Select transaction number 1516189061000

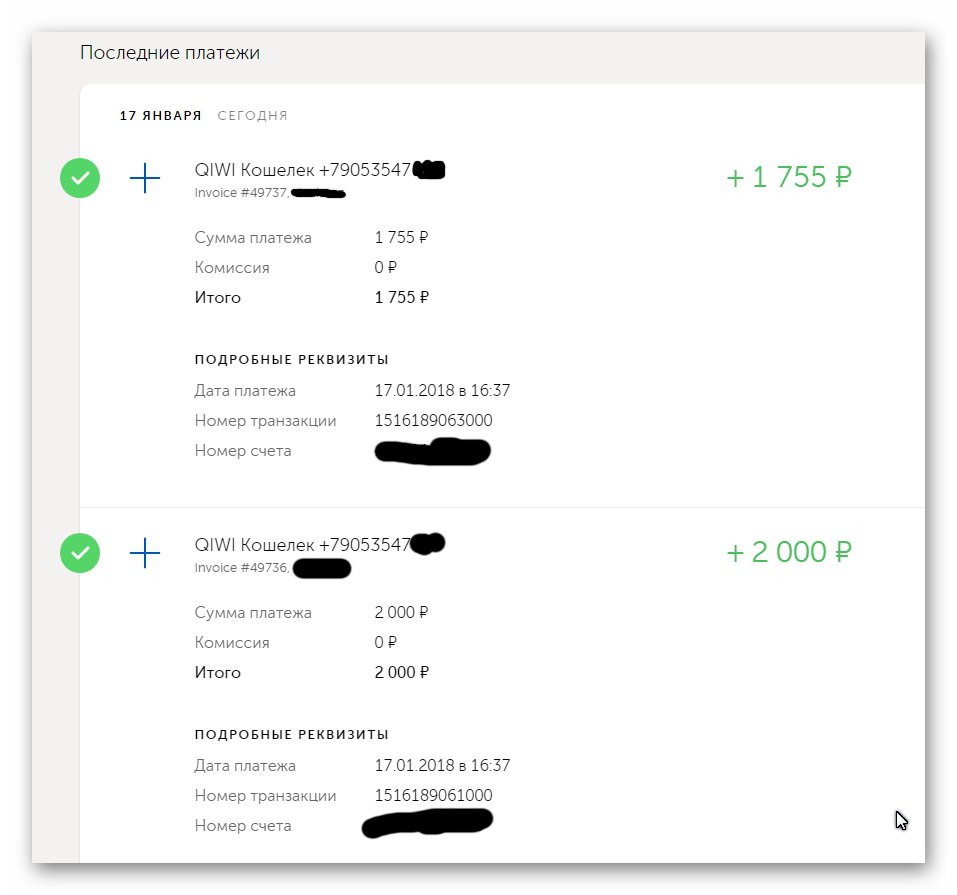[x=433, y=795]
